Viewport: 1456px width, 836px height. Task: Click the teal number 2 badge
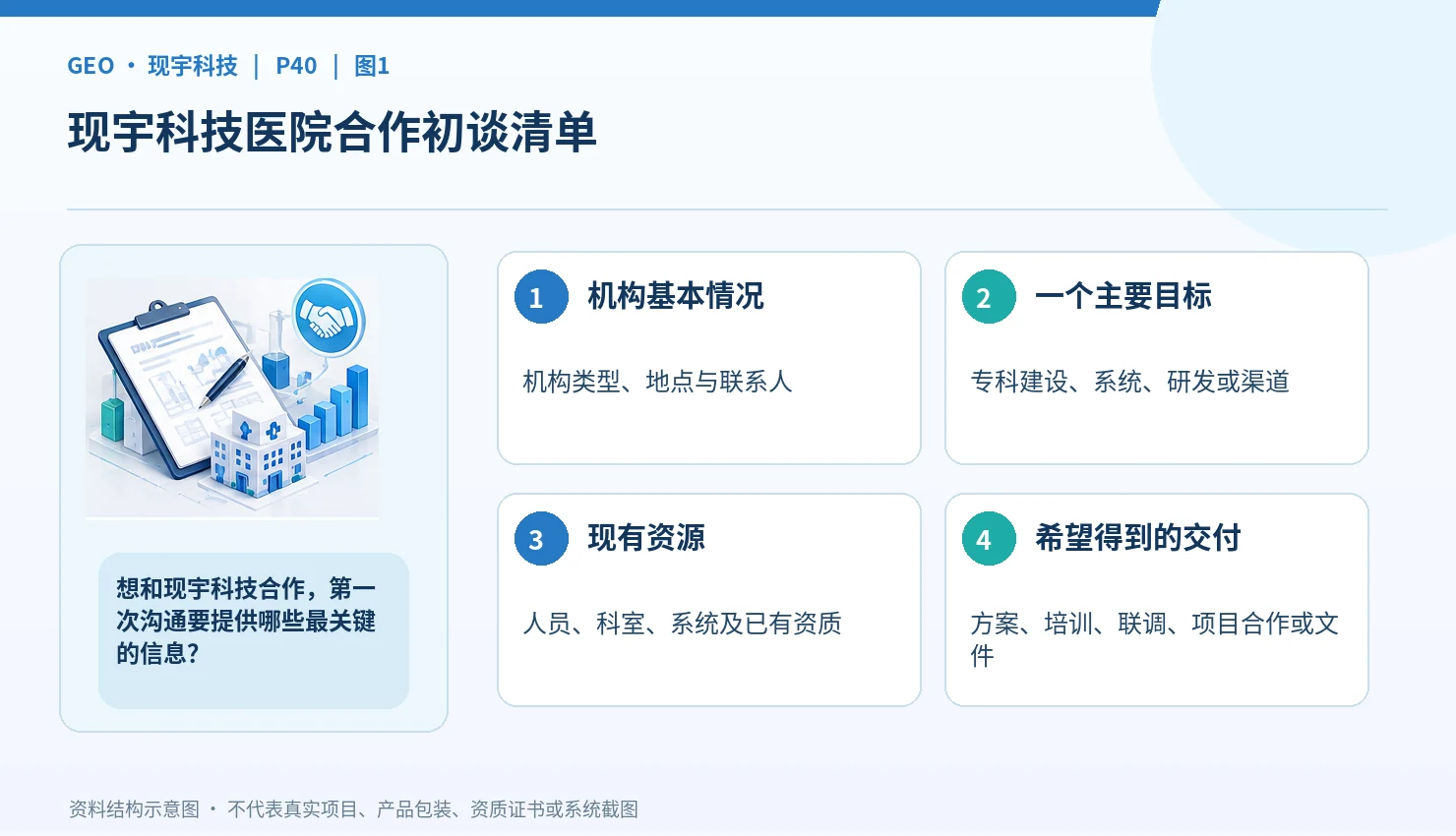click(x=989, y=296)
